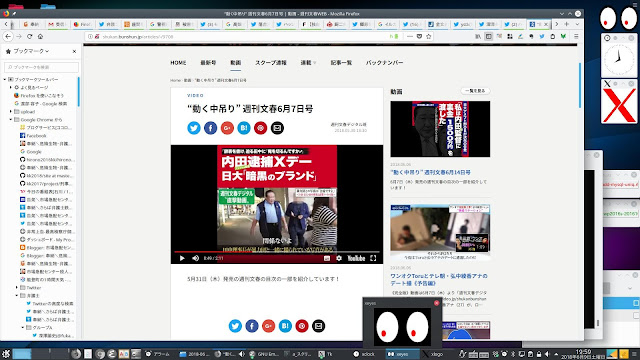Click the second sidebar video thumbnail

(440, 233)
